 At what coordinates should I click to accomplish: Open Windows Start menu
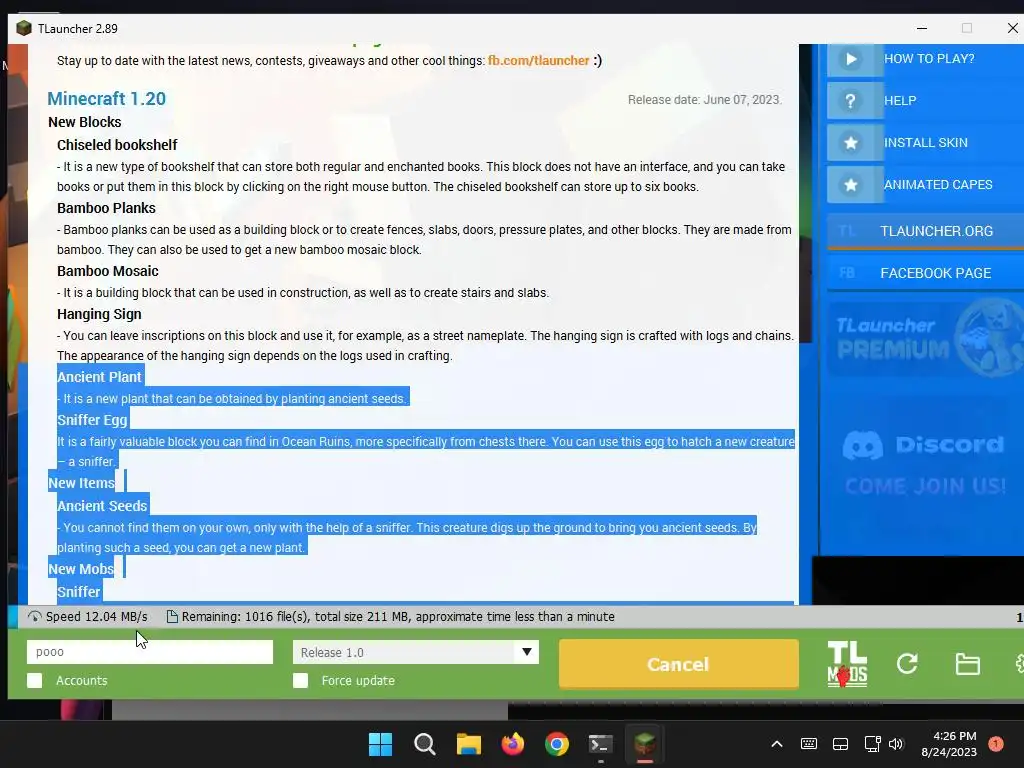(380, 744)
